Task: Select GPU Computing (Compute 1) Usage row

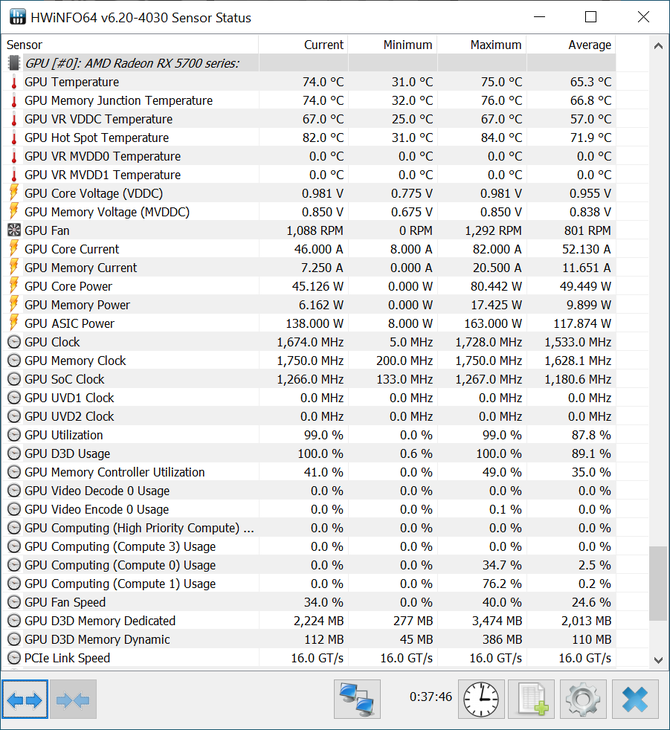Action: (x=309, y=583)
